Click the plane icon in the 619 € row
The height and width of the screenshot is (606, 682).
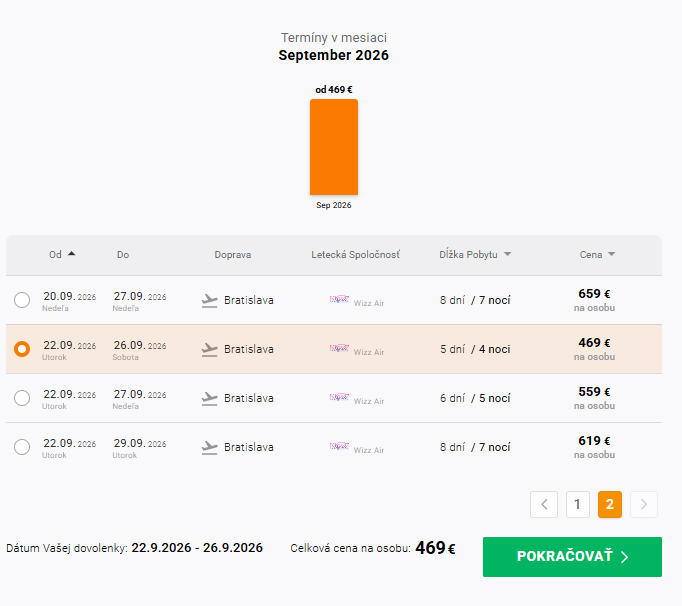[209, 448]
